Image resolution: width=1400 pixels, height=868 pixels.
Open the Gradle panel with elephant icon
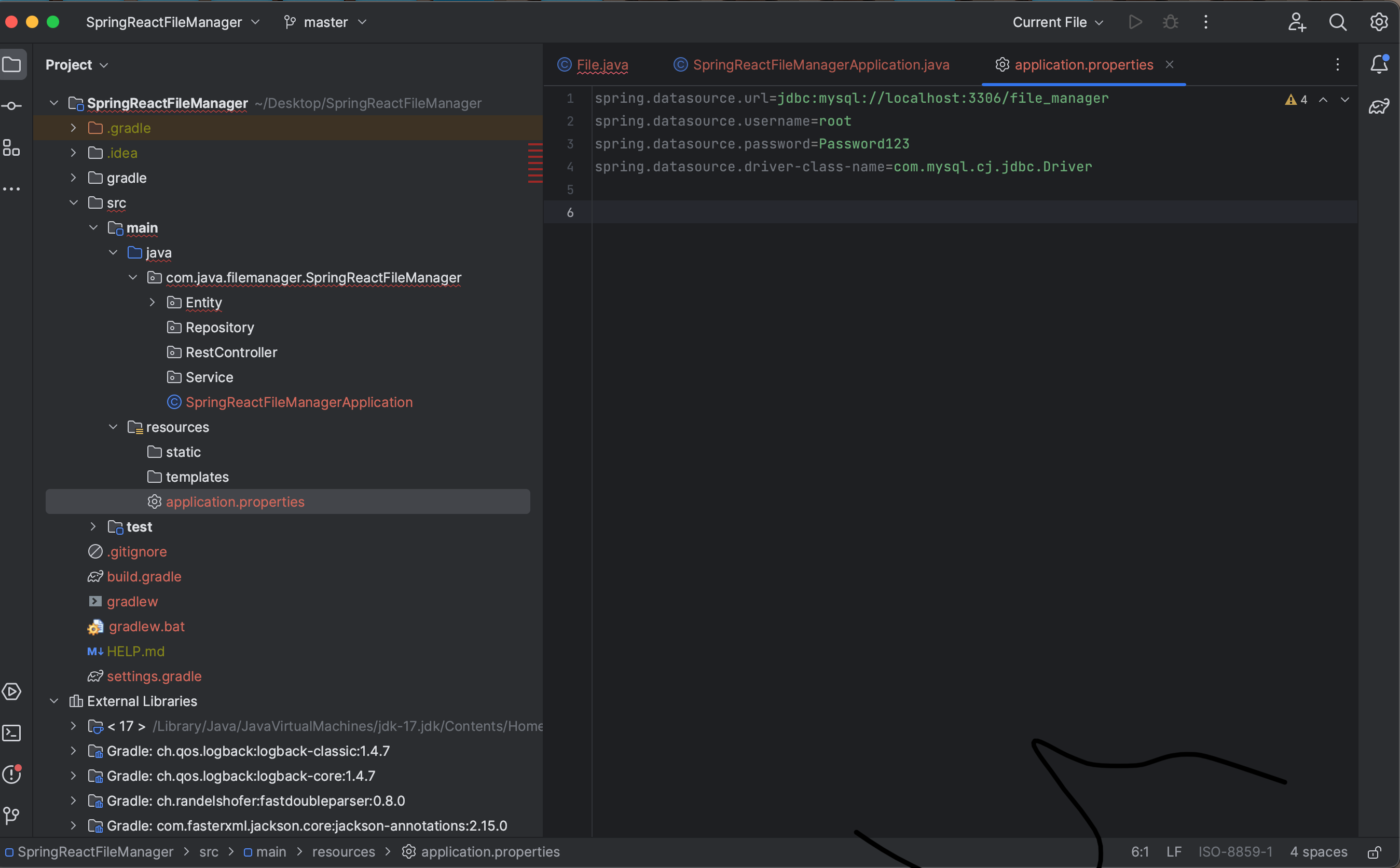tap(1379, 105)
